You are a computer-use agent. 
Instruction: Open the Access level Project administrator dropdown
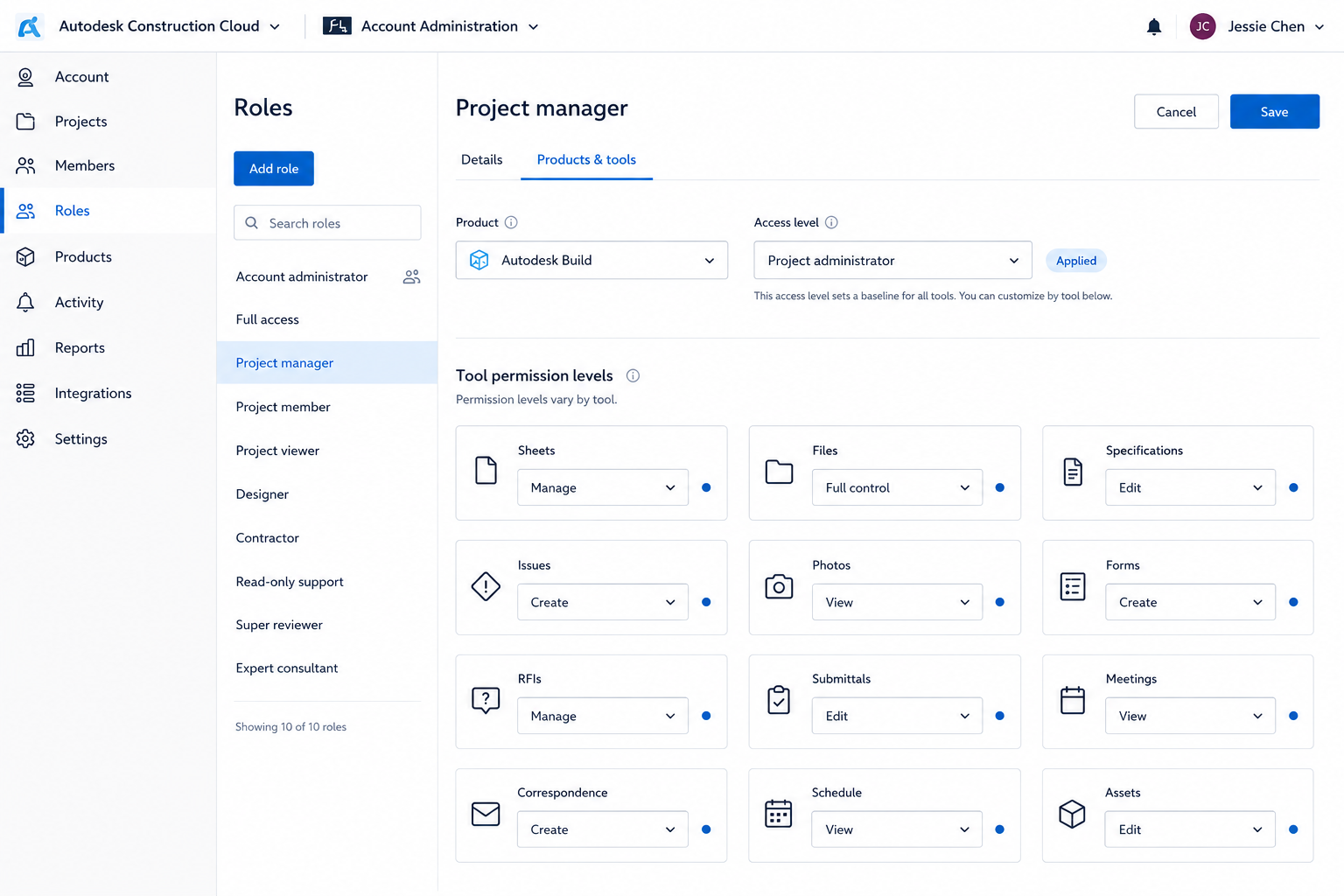point(892,260)
